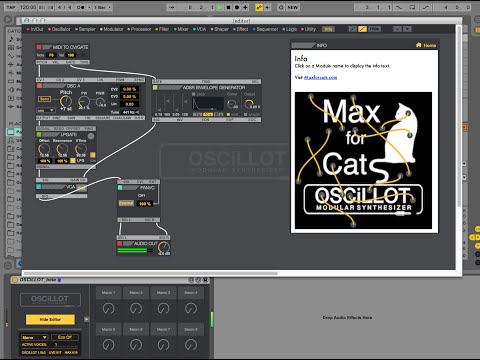Click the LPGATE Offset knob
The height and width of the screenshot is (360, 480).
44,149
